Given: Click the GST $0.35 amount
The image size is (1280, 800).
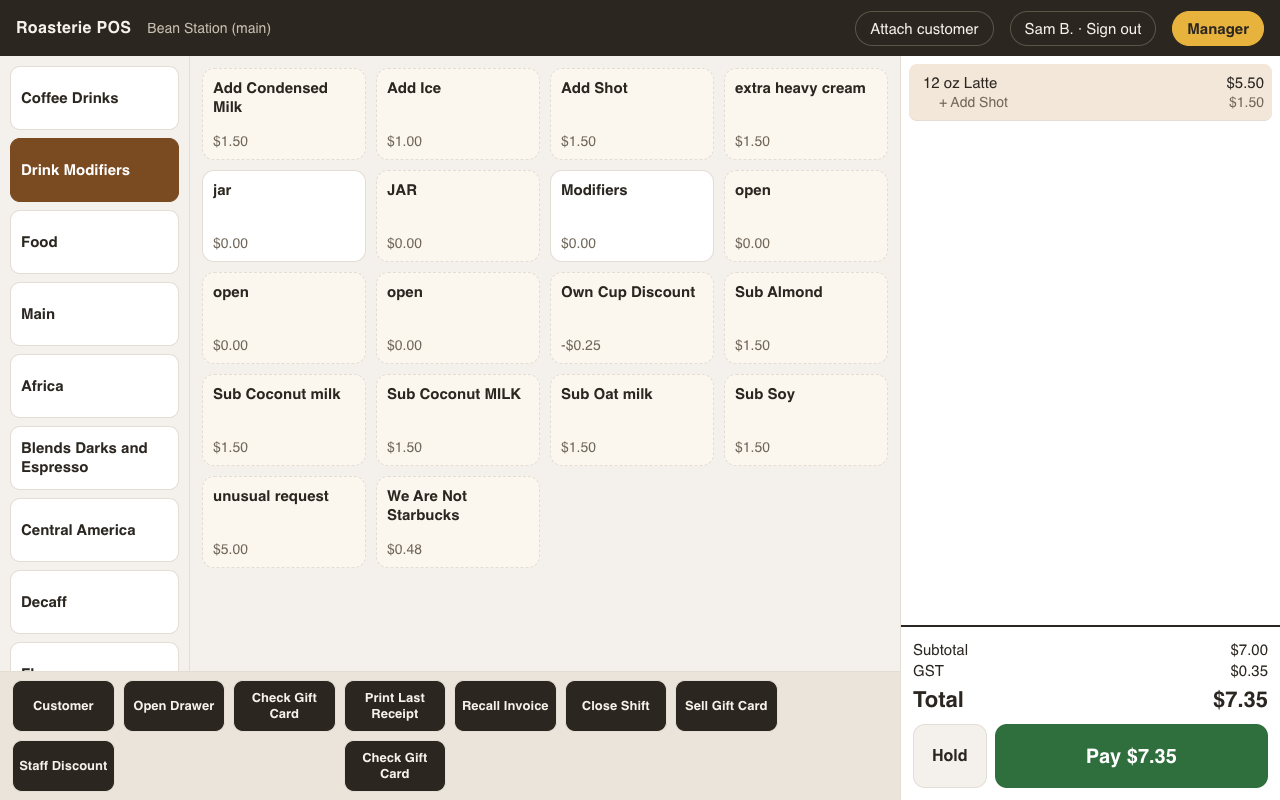Looking at the screenshot, I should pyautogui.click(x=1249, y=671).
